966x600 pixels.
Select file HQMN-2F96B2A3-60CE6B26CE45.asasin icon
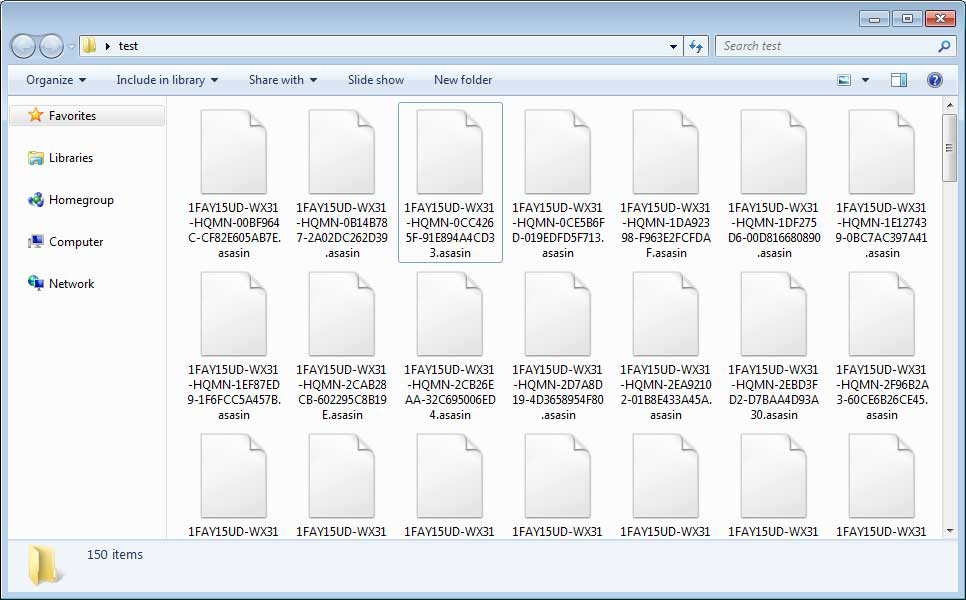(x=882, y=314)
